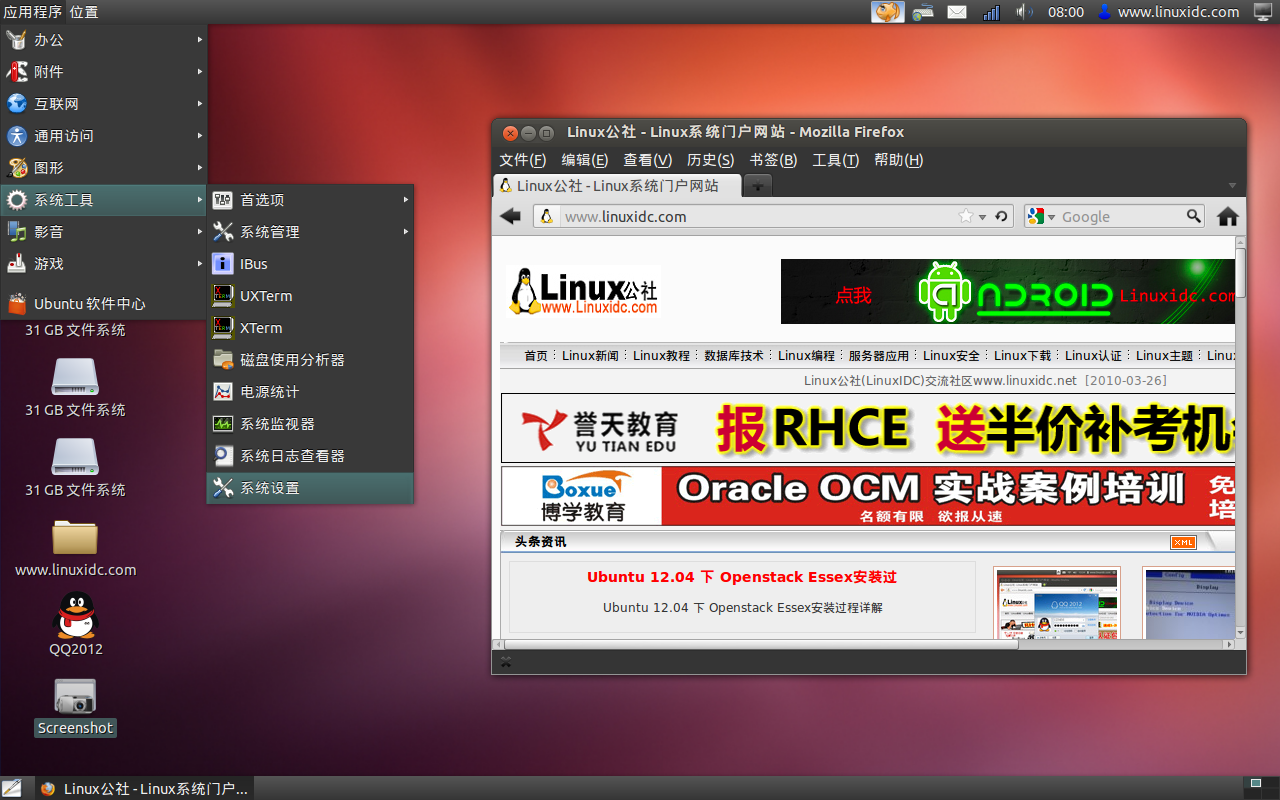
Task: Open 系统日志查看器 log viewer icon
Action: click(223, 456)
